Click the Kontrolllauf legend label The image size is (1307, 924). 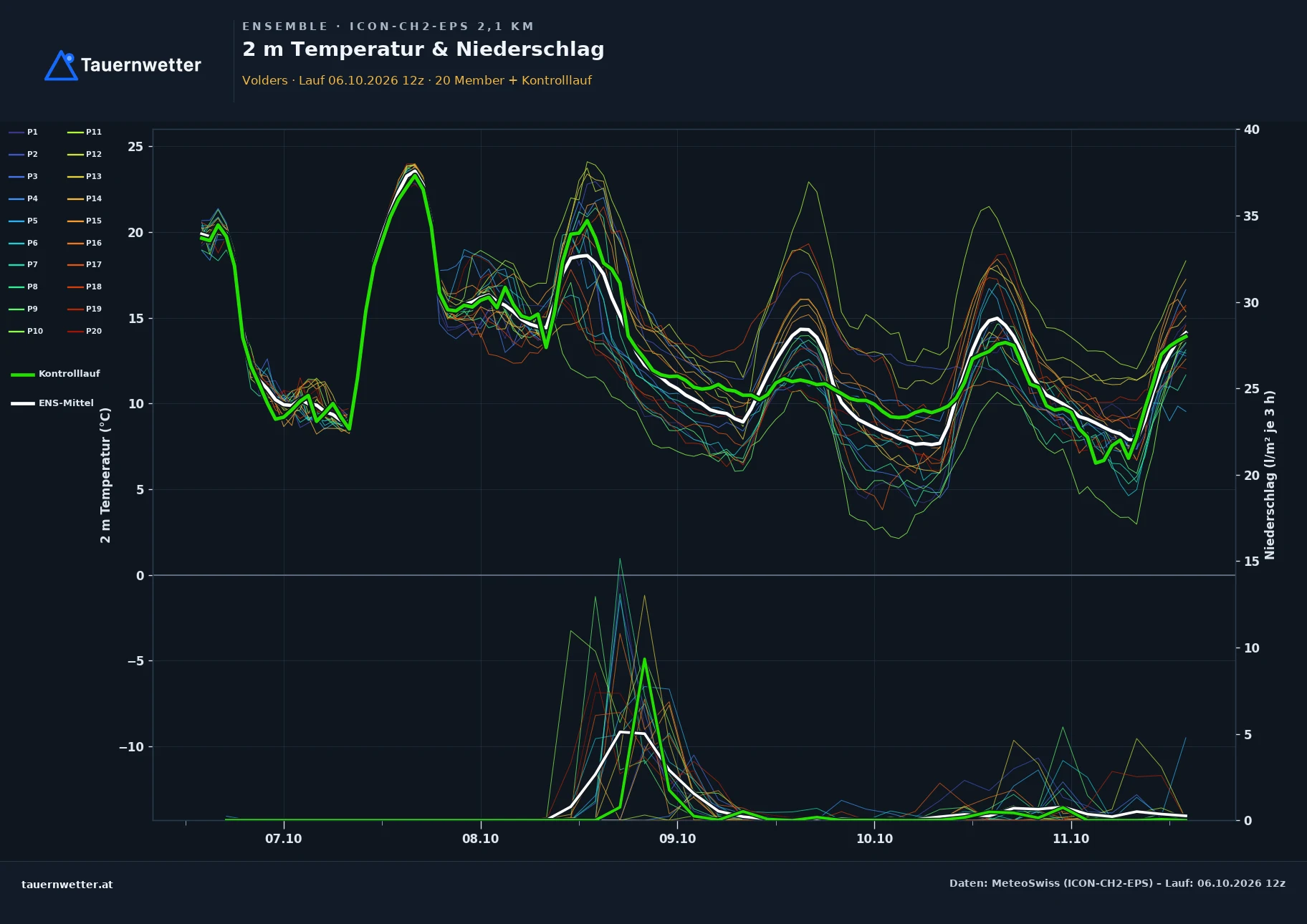pyautogui.click(x=70, y=374)
